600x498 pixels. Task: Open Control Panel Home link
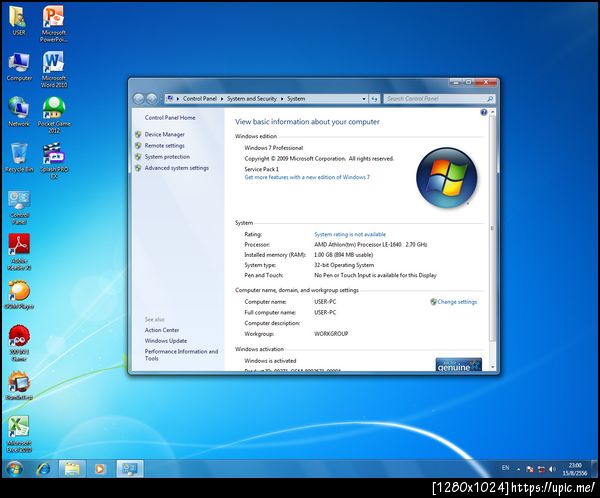pos(170,118)
